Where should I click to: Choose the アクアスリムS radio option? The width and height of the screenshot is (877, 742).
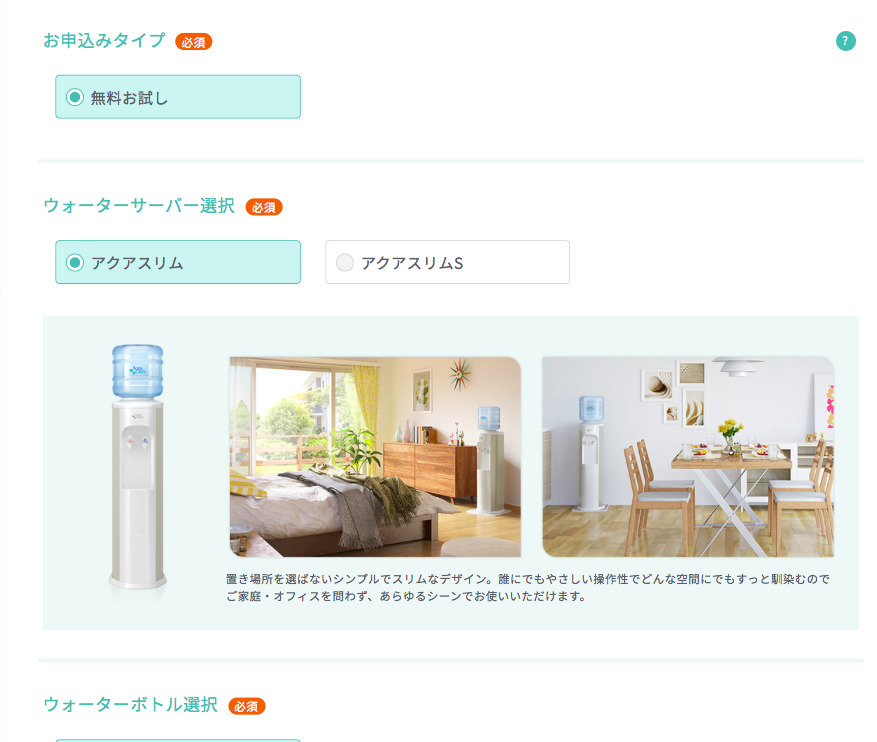click(x=345, y=262)
